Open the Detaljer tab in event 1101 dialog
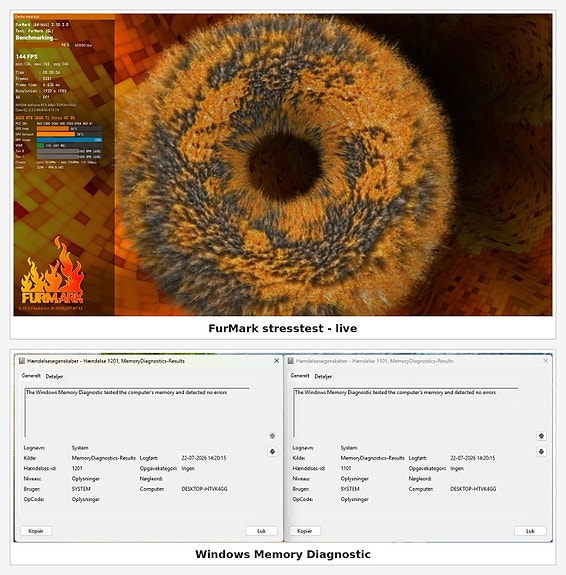 point(323,376)
